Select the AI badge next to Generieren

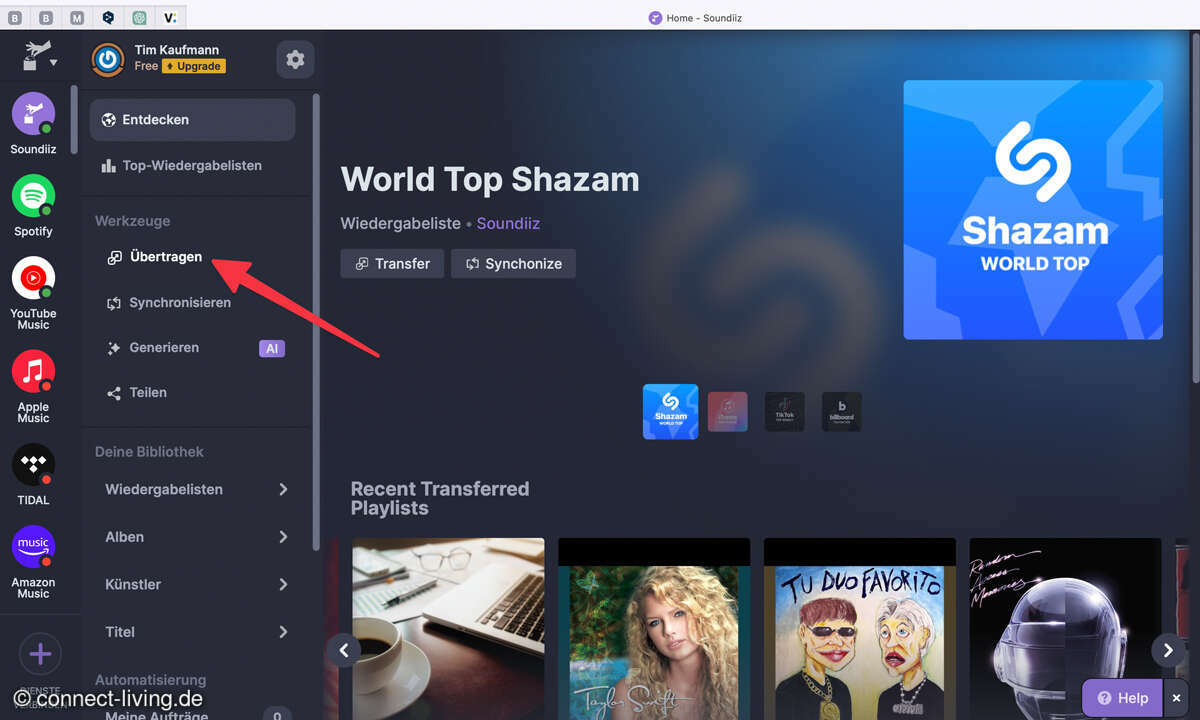point(272,348)
